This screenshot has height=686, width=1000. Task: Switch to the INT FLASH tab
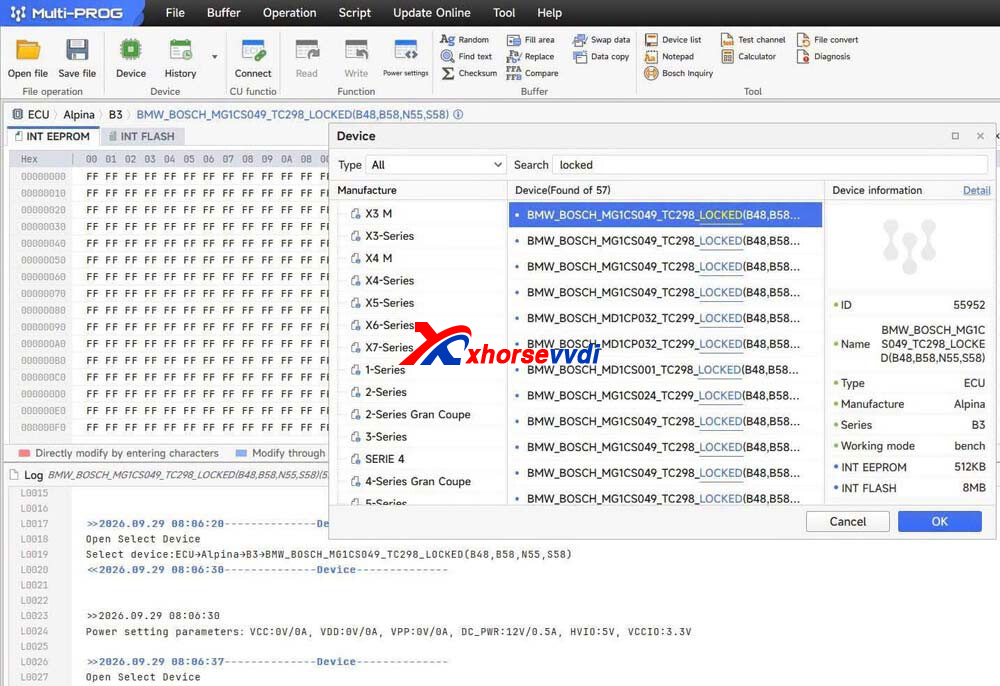click(x=141, y=136)
